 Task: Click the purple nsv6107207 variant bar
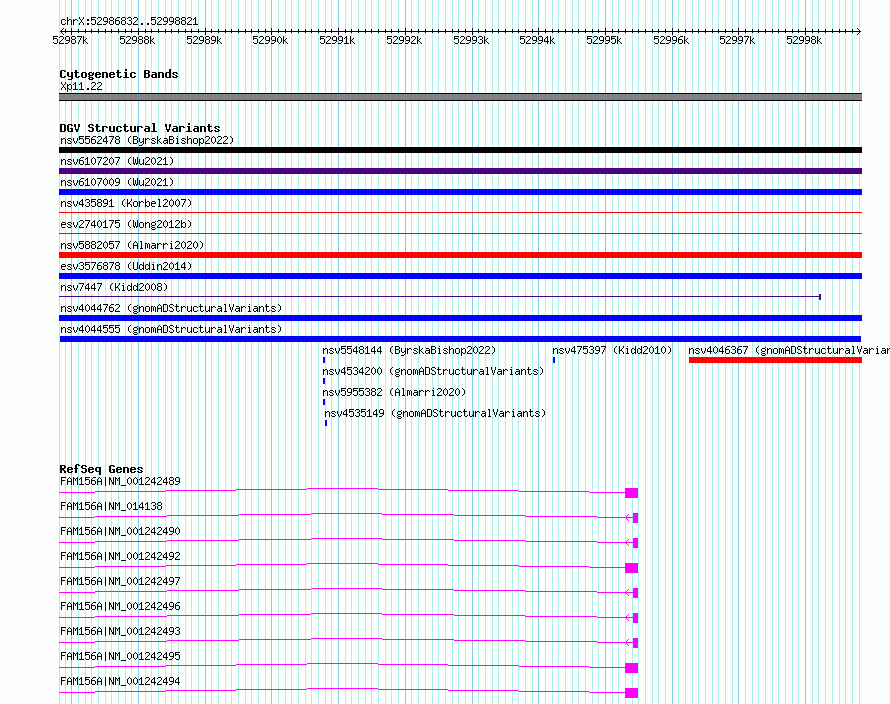pyautogui.click(x=460, y=171)
